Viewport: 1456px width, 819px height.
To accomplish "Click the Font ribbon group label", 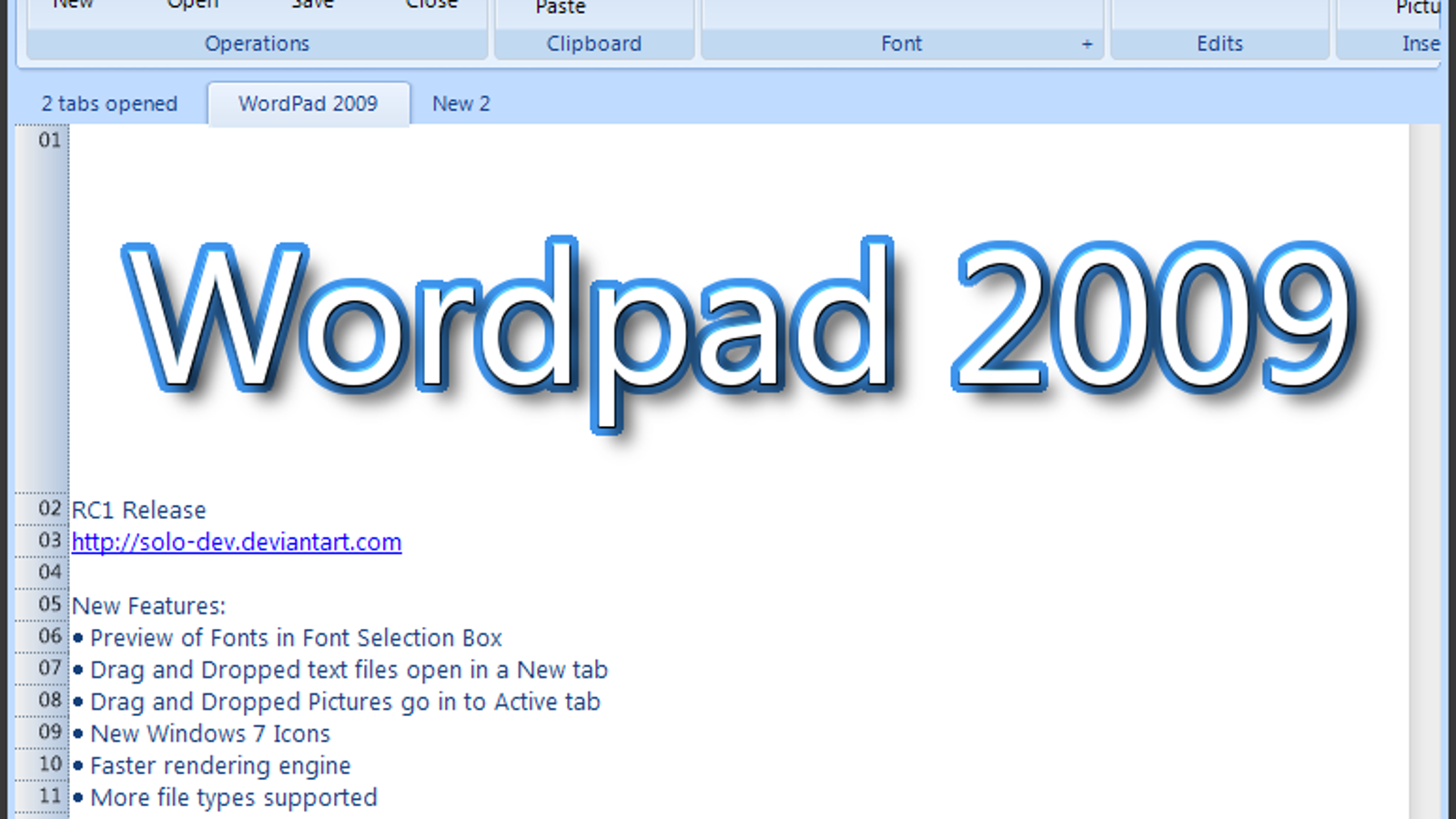I will pos(901,44).
